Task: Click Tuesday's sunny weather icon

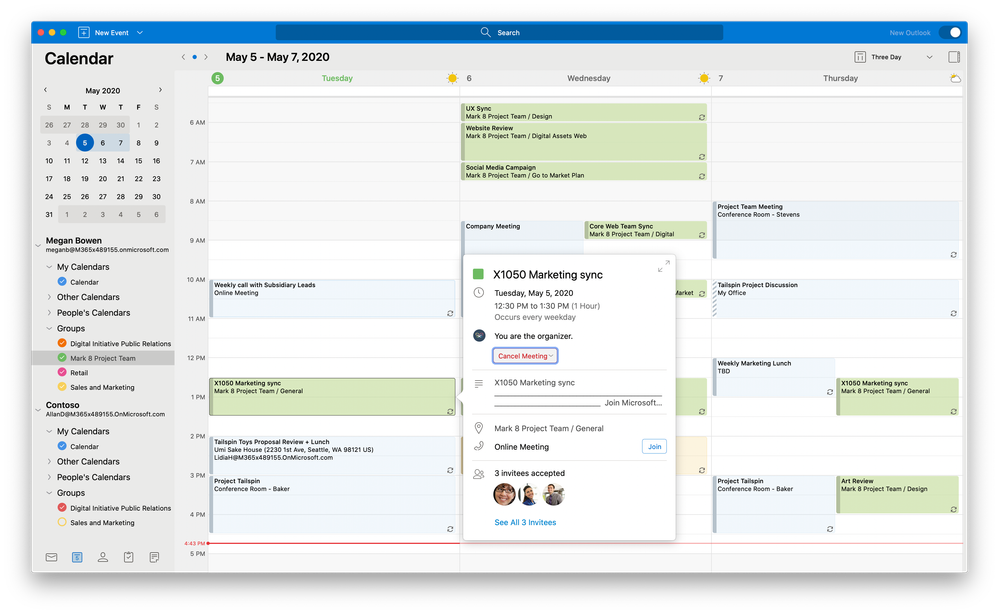Action: pyautogui.click(x=452, y=78)
